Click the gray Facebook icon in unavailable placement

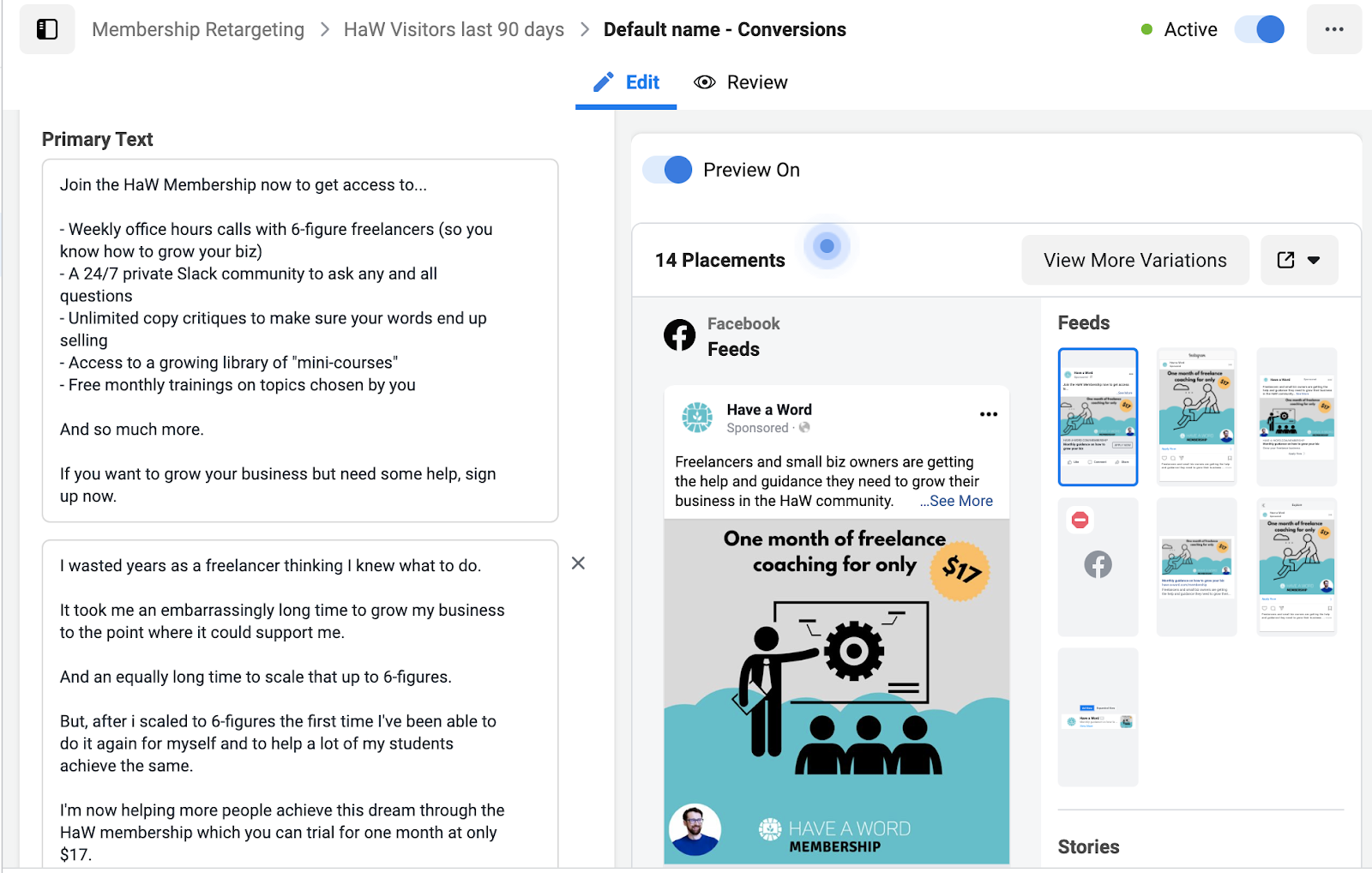click(1098, 564)
